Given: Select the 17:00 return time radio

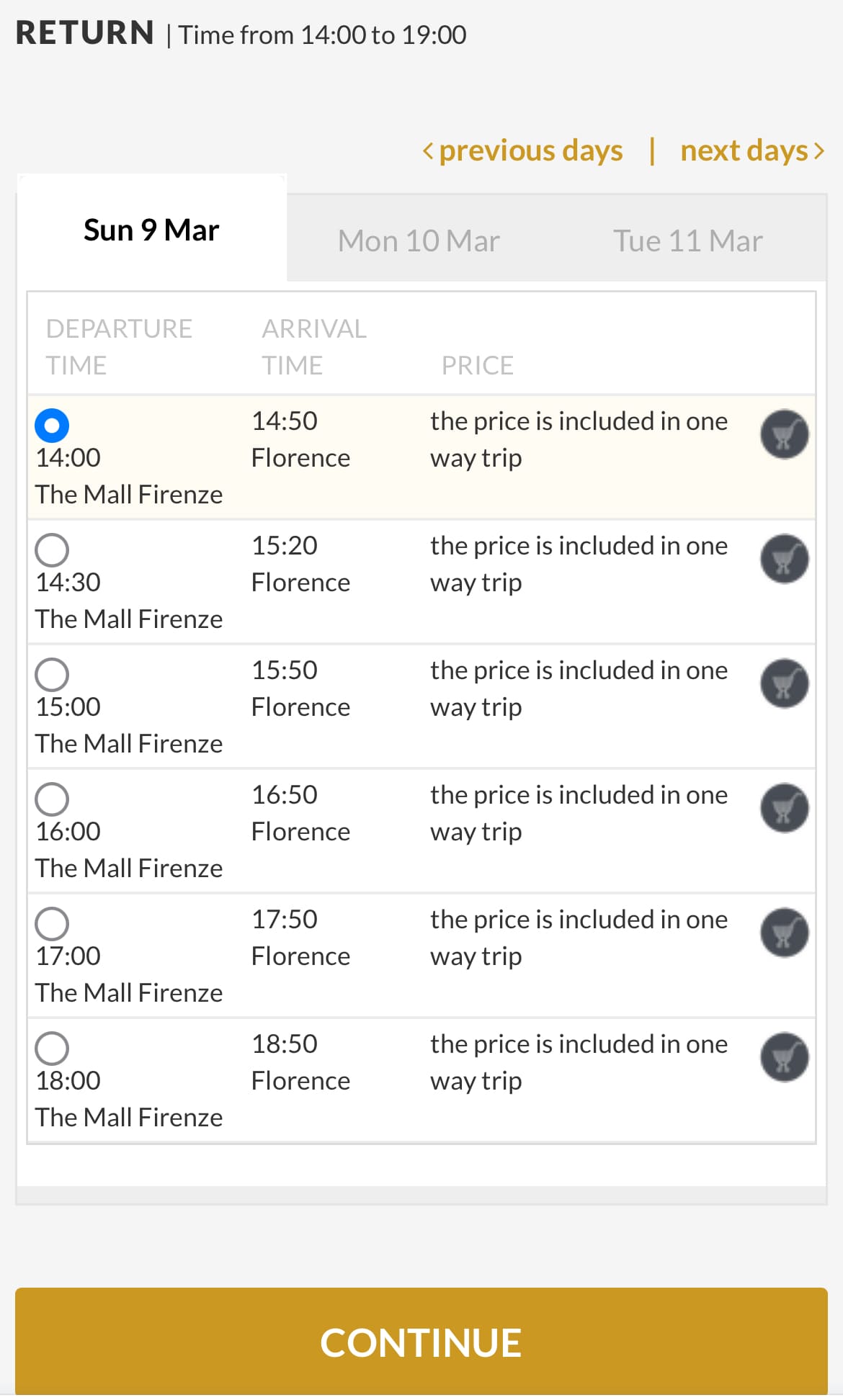Looking at the screenshot, I should point(52,924).
